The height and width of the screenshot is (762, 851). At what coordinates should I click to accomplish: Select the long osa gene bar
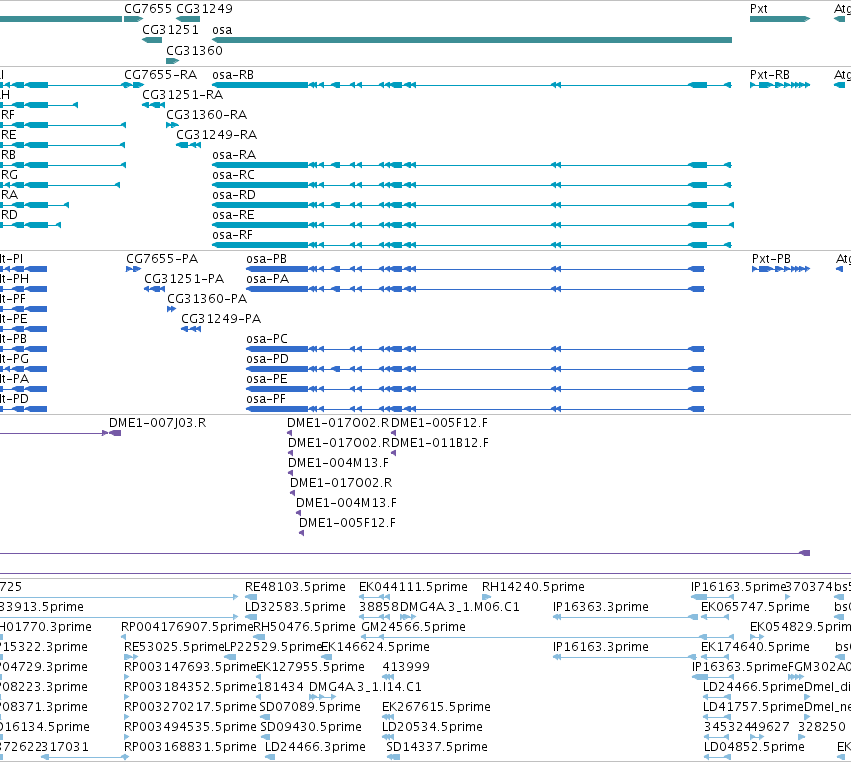coord(472,40)
